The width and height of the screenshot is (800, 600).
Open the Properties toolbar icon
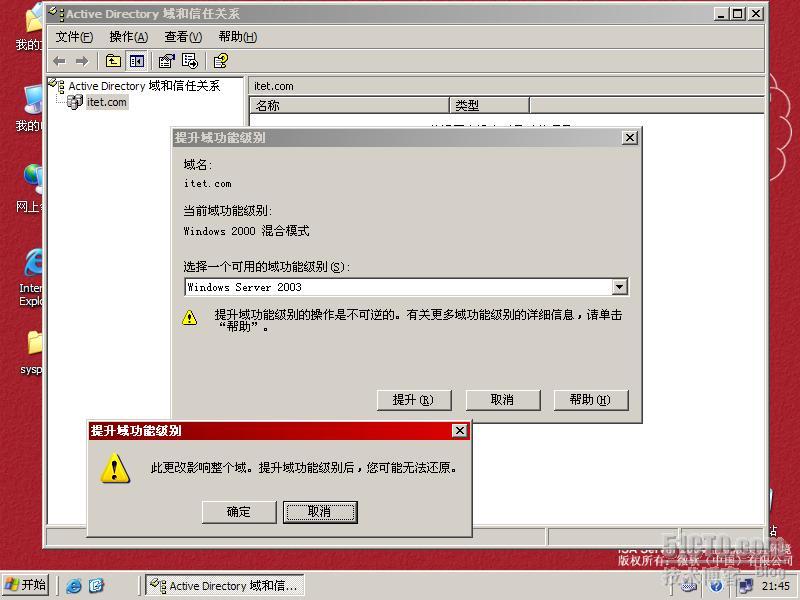[166, 61]
